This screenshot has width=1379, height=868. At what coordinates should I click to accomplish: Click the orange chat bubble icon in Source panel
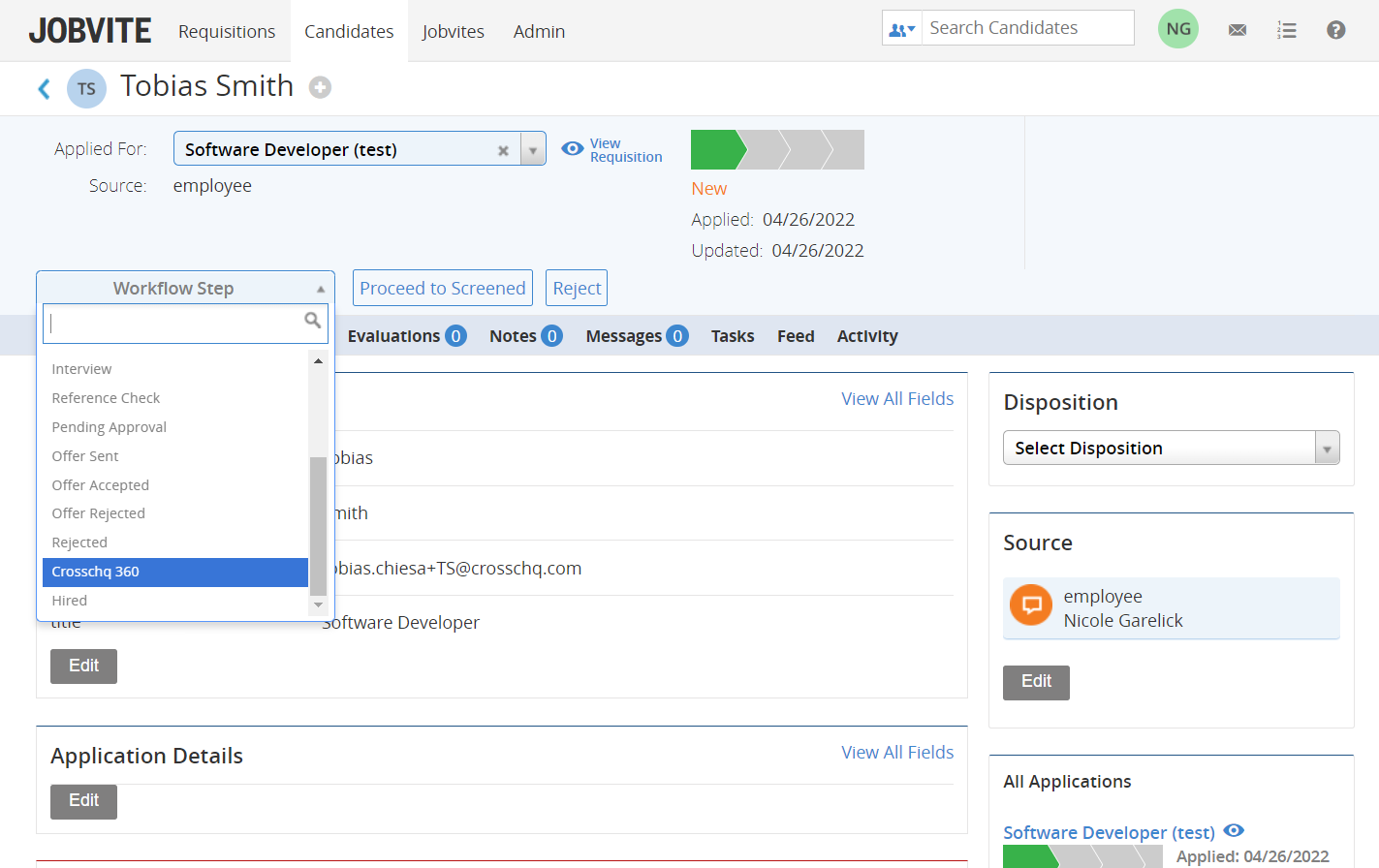(x=1030, y=604)
